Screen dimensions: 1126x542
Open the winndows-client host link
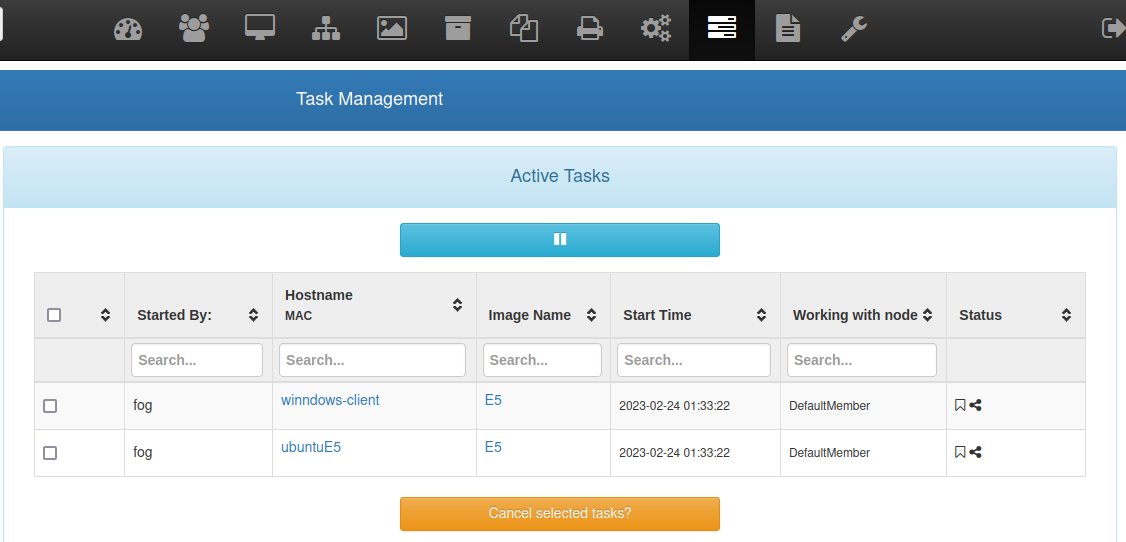coord(330,400)
